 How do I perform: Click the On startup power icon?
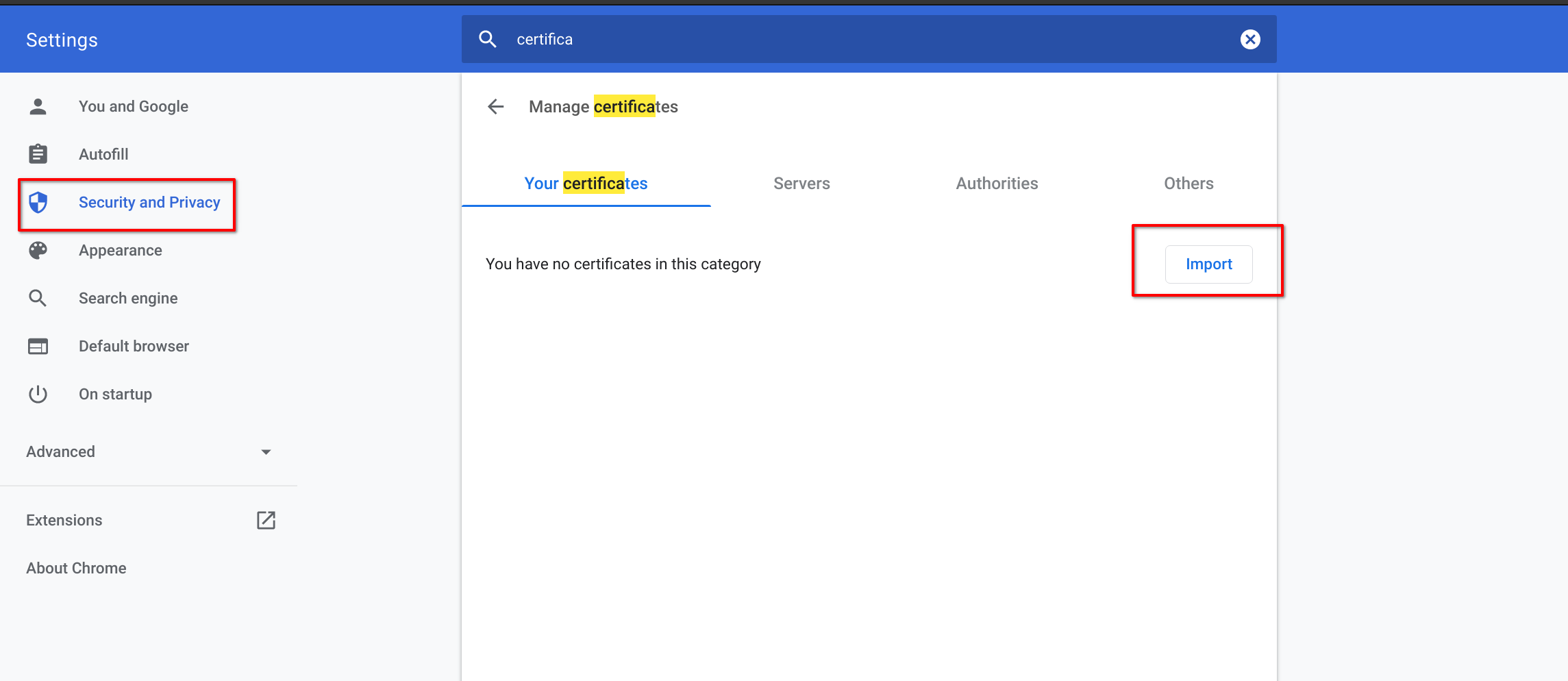38,395
